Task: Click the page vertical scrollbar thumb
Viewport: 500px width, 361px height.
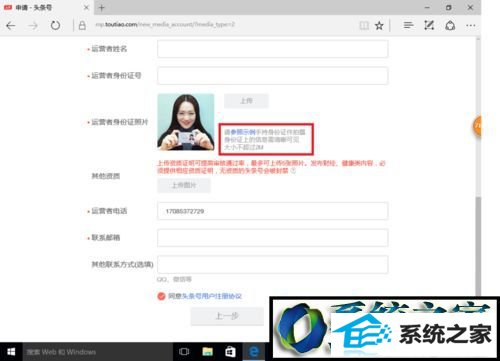Action: coord(478,246)
